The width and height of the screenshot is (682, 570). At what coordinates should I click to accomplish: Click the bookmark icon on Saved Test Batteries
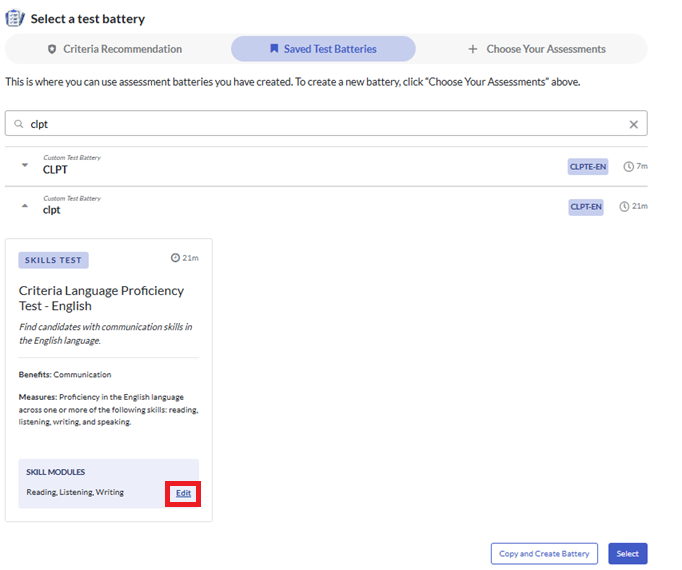[274, 49]
